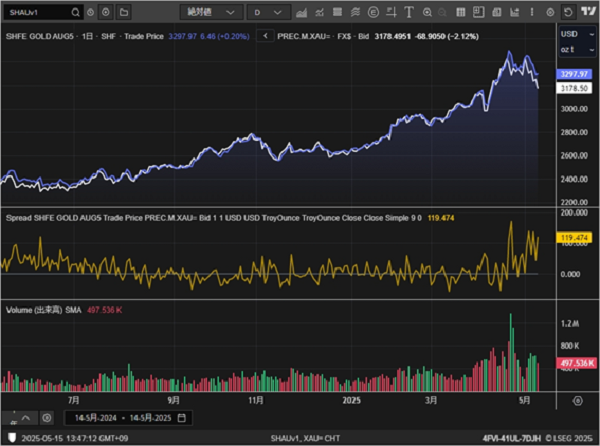The image size is (600, 446).
Task: Collapse legend with the left chevron button
Action: 265,36
